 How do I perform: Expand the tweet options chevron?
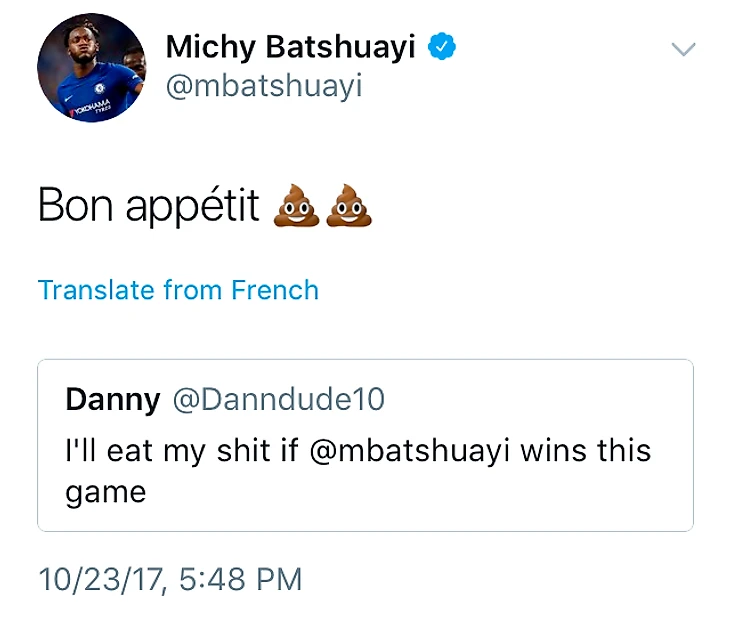pos(682,49)
